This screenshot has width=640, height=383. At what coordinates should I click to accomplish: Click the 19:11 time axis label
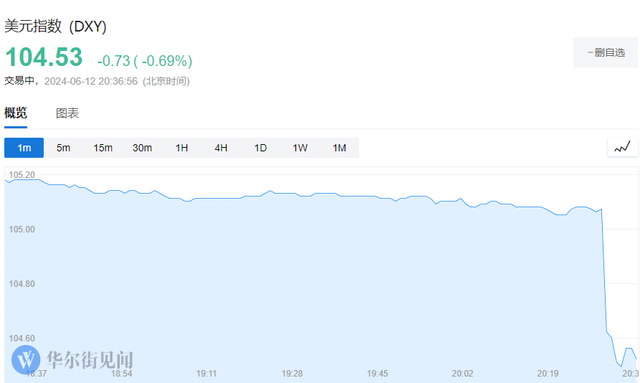click(x=207, y=374)
